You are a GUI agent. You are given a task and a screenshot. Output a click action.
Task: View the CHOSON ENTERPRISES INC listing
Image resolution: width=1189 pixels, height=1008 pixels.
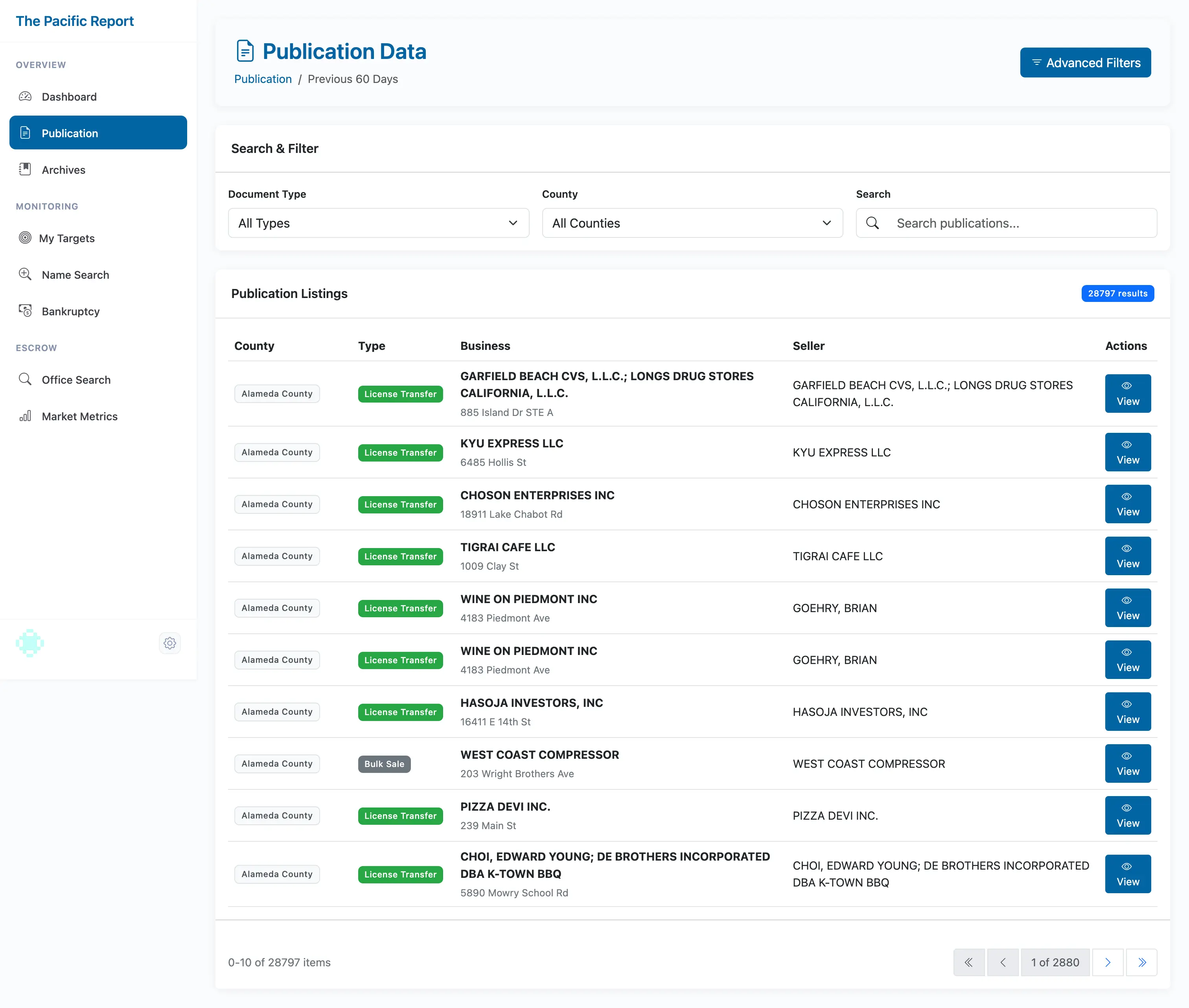click(1128, 504)
